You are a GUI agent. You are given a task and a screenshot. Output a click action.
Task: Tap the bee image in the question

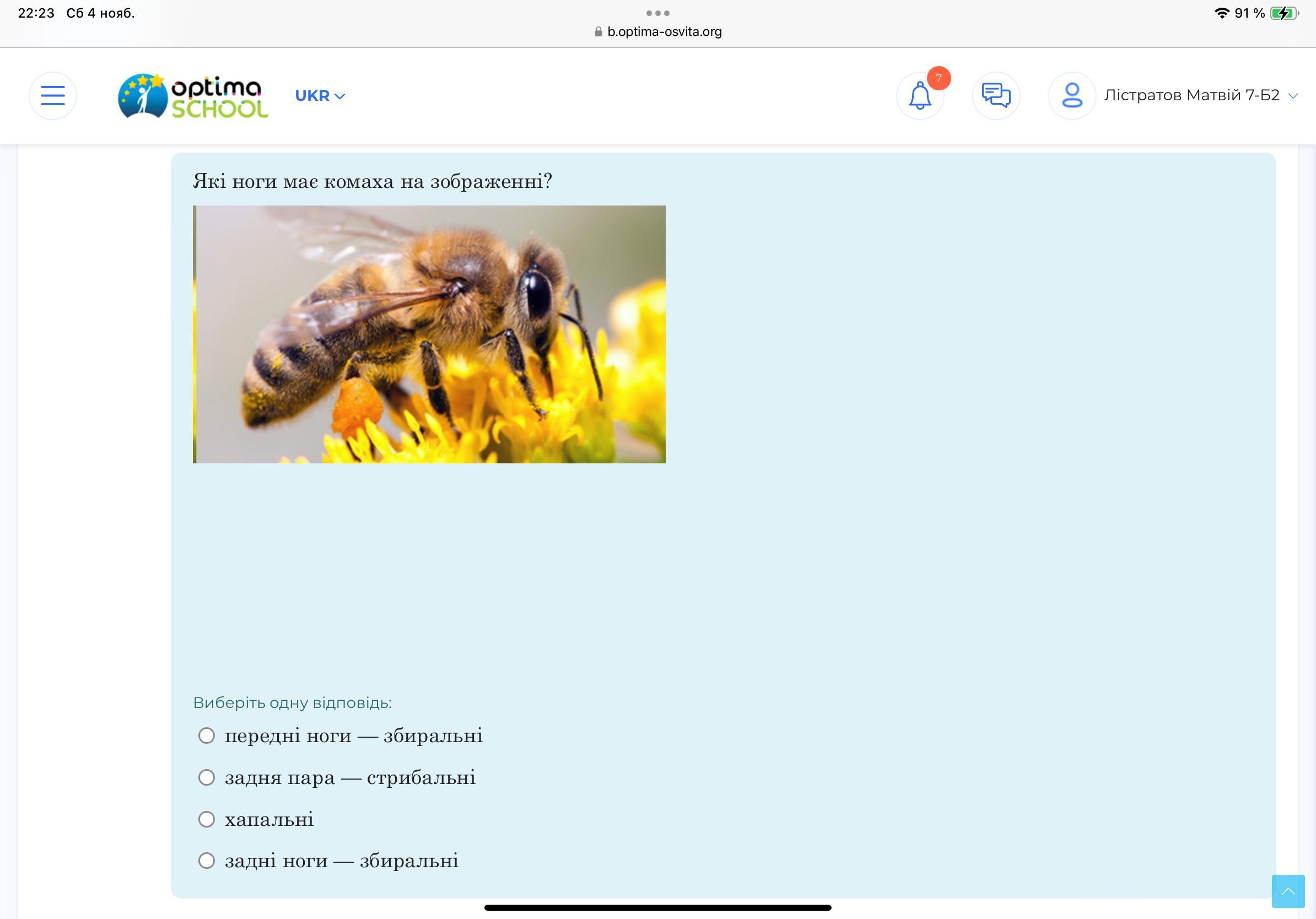(429, 334)
